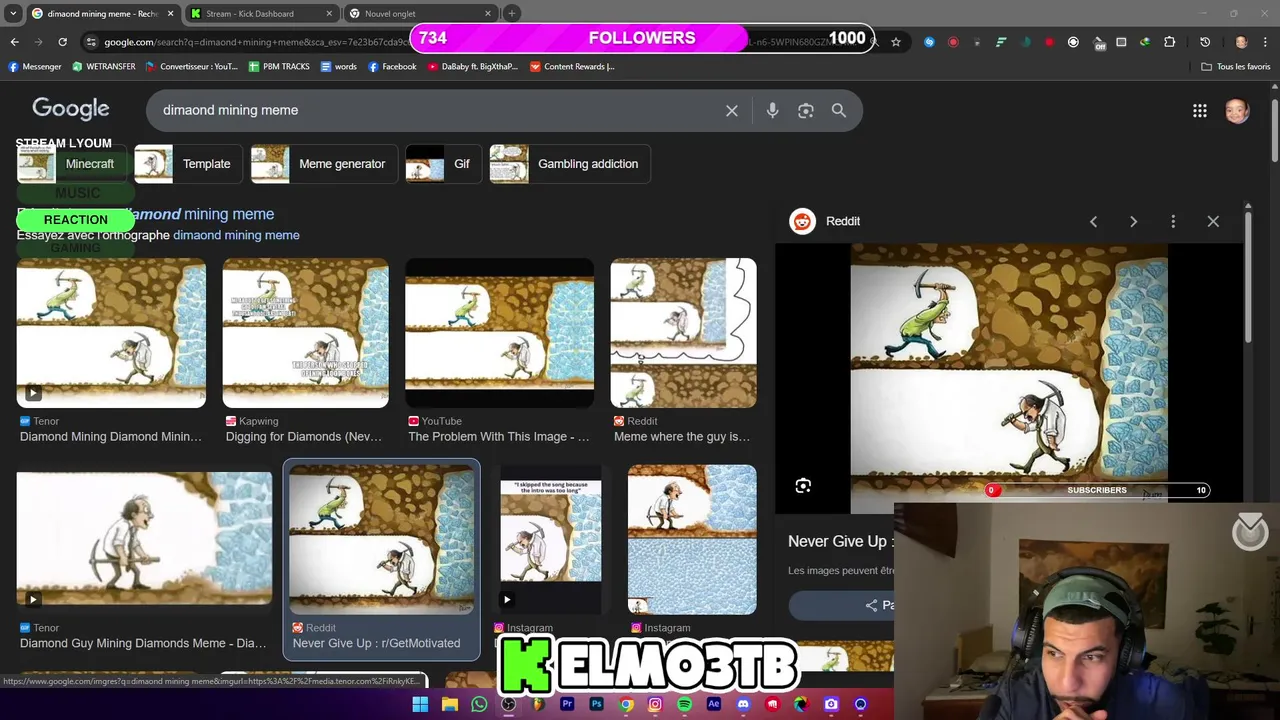Open Chrome history clock icon
Viewport: 1280px width, 720px height.
pos(1205,42)
